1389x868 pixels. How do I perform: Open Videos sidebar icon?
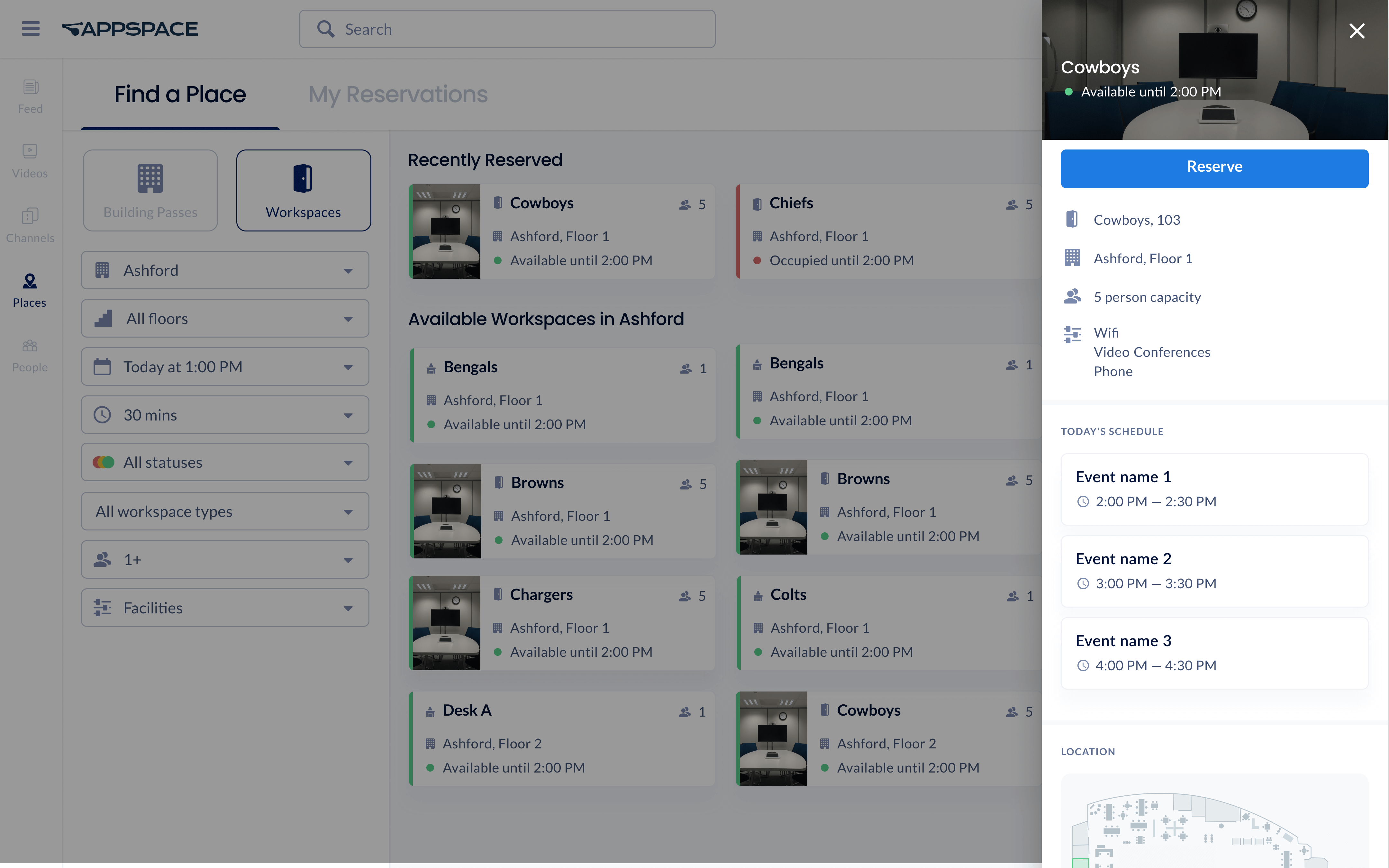point(30,161)
